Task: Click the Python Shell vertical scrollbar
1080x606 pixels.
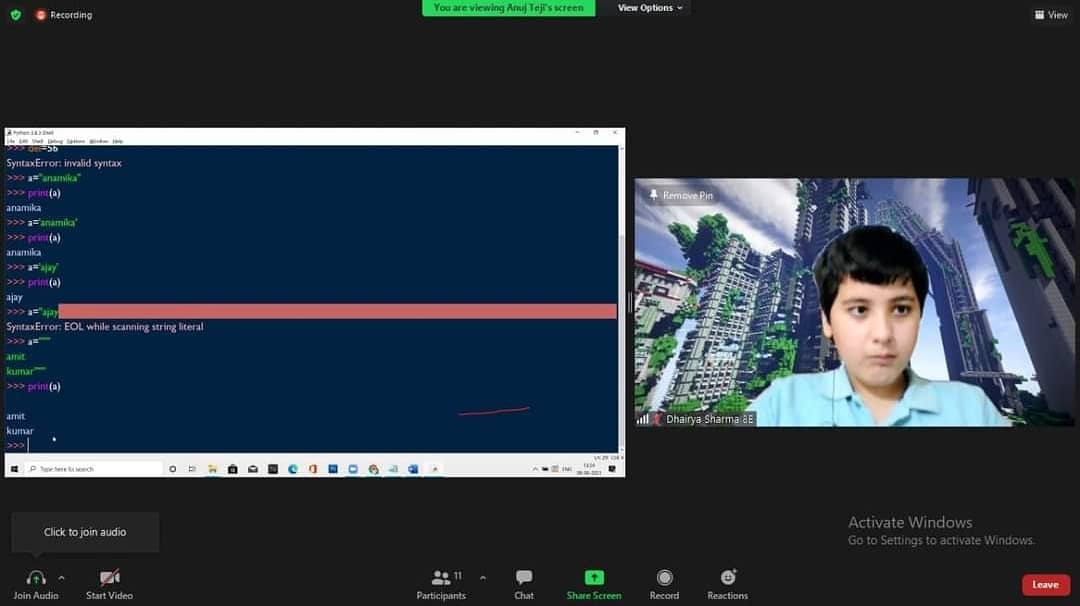Action: 621,298
